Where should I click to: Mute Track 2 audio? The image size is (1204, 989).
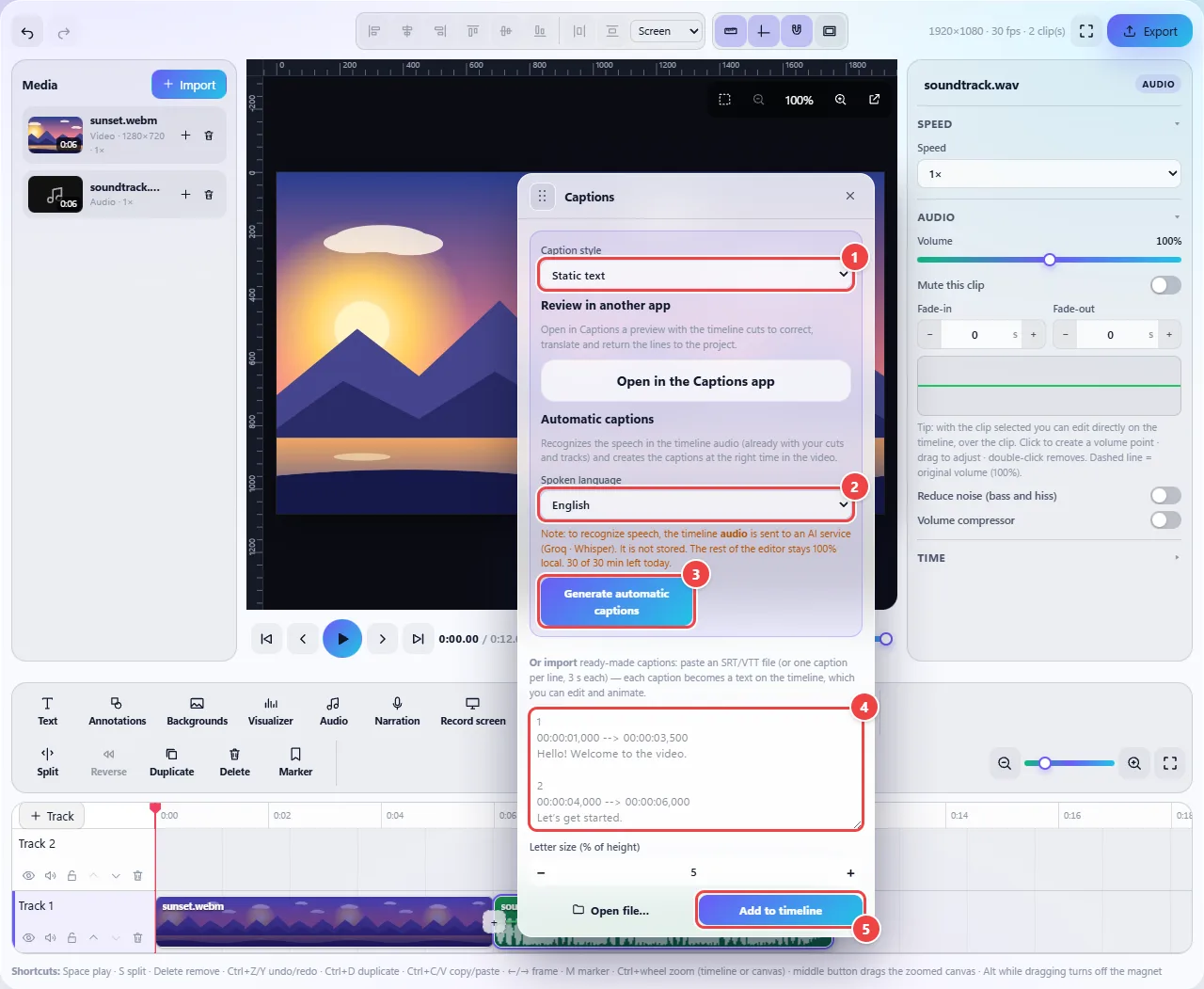(x=51, y=875)
